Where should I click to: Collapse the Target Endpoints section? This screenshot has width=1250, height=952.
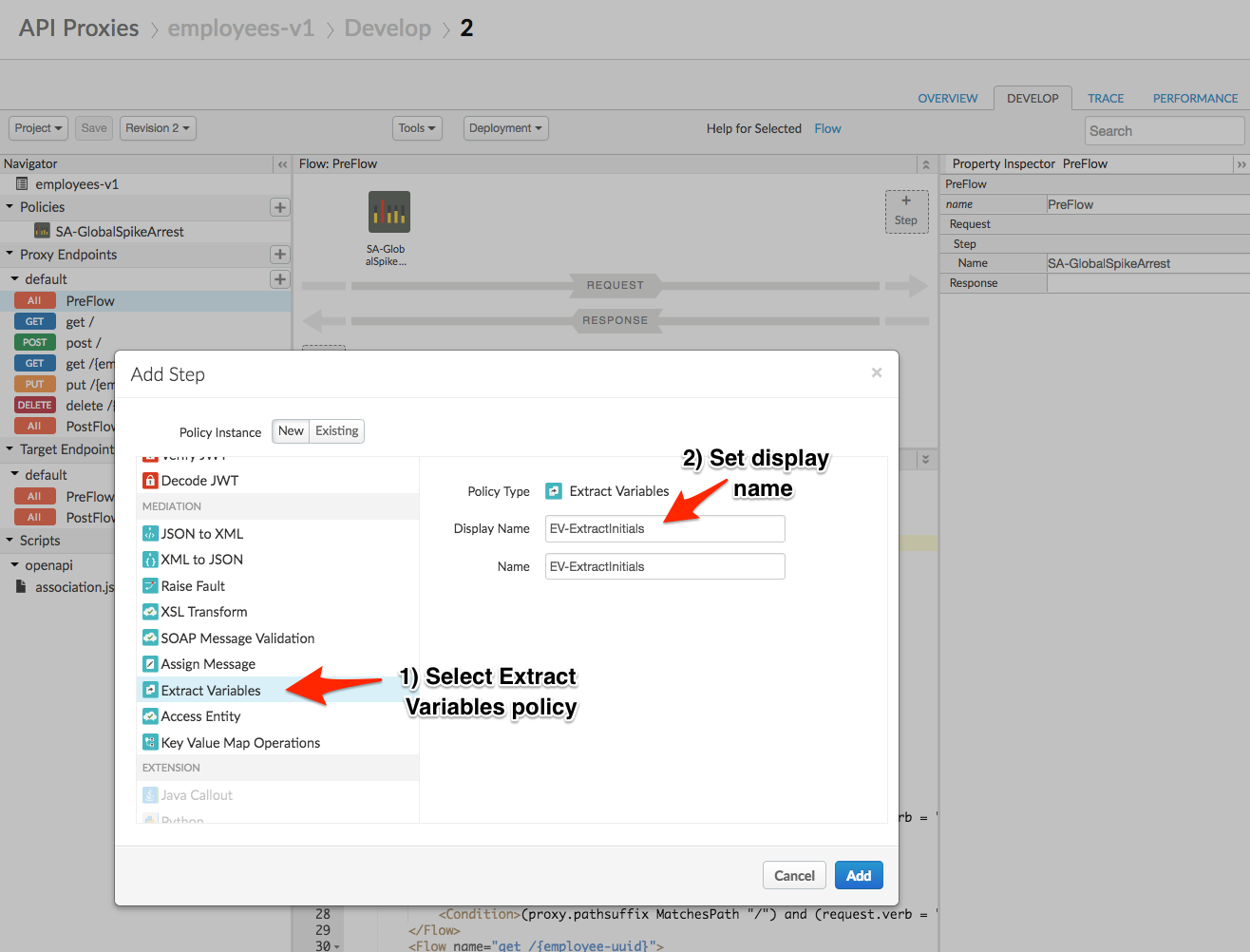[10, 449]
